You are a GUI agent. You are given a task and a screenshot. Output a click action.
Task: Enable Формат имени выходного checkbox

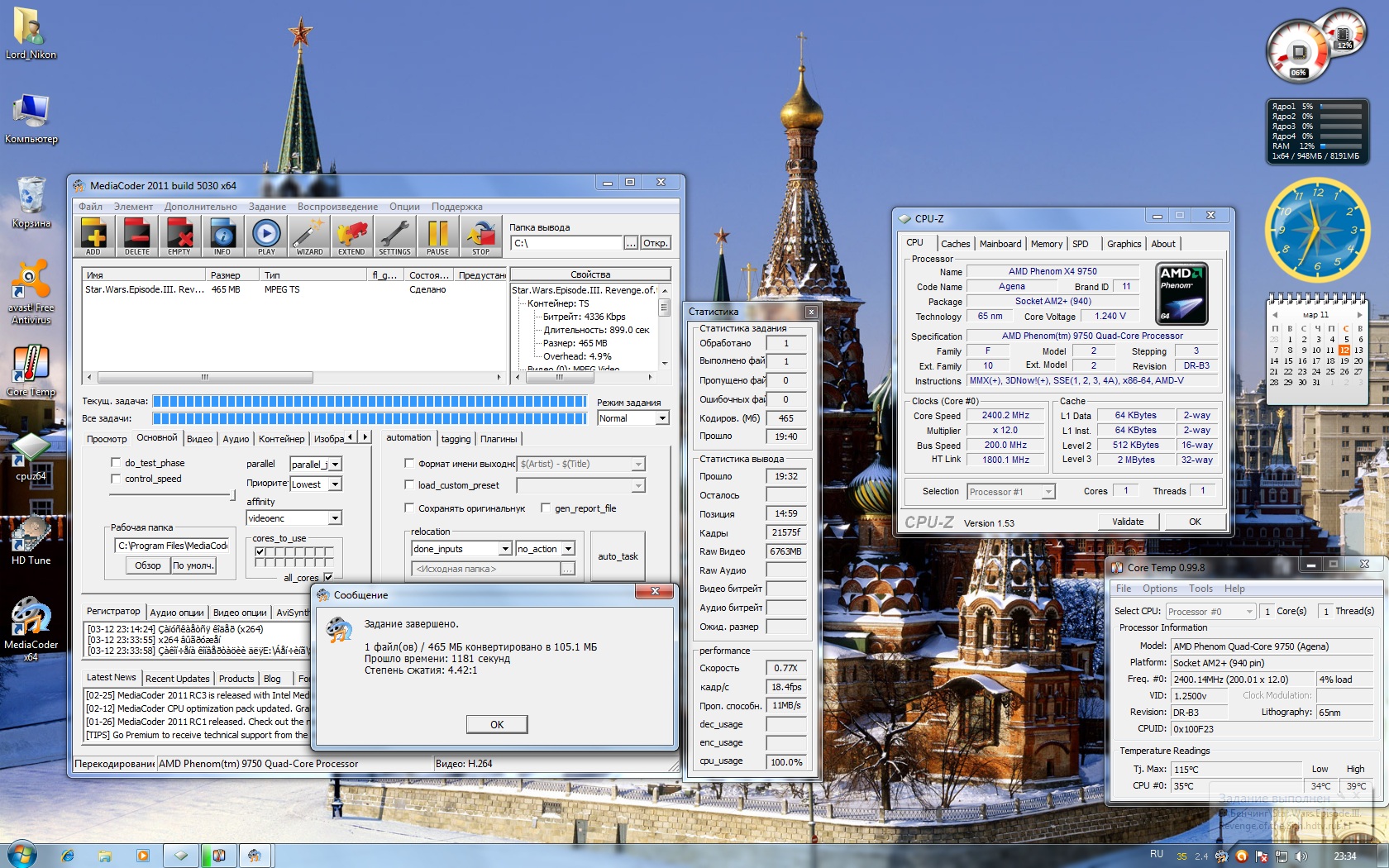pos(409,464)
